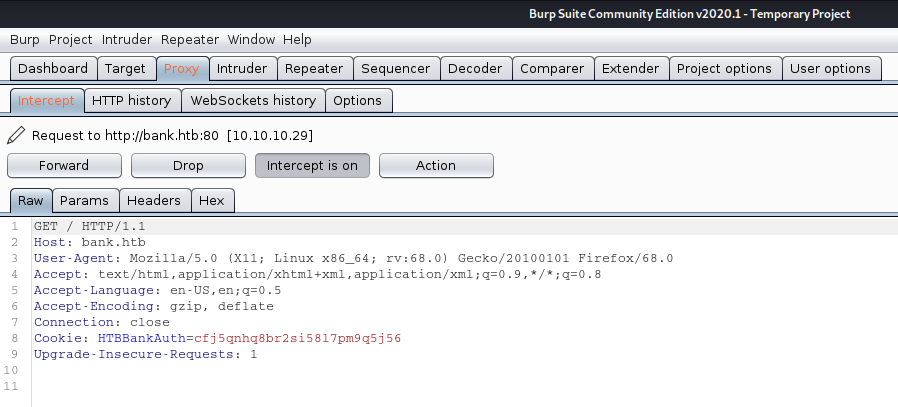
Task: Click the GET / HTTP/1.1 request line
Action: (x=89, y=226)
